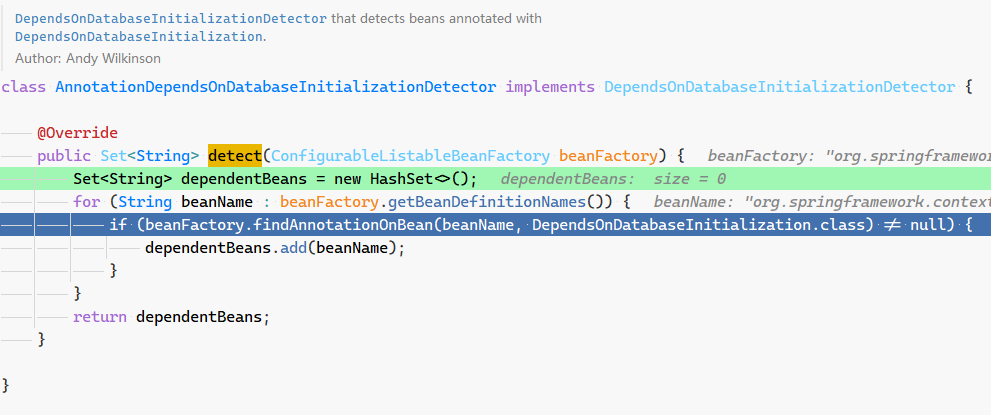Open the DependsOnDatabaseInitializationDetector link in the doc comment
Screen dimensions: 991x415
click(x=171, y=19)
